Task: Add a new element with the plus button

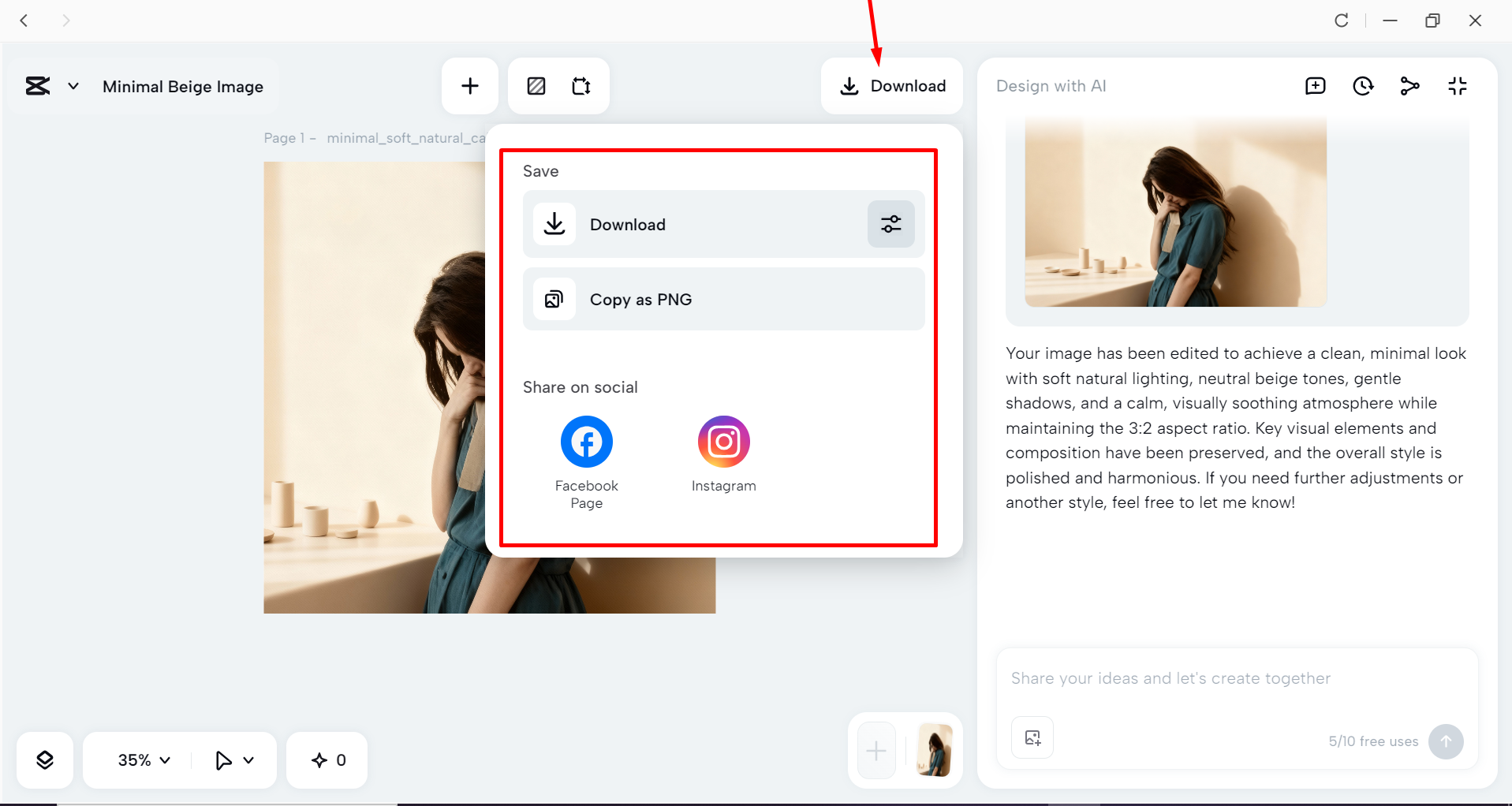Action: click(x=470, y=86)
